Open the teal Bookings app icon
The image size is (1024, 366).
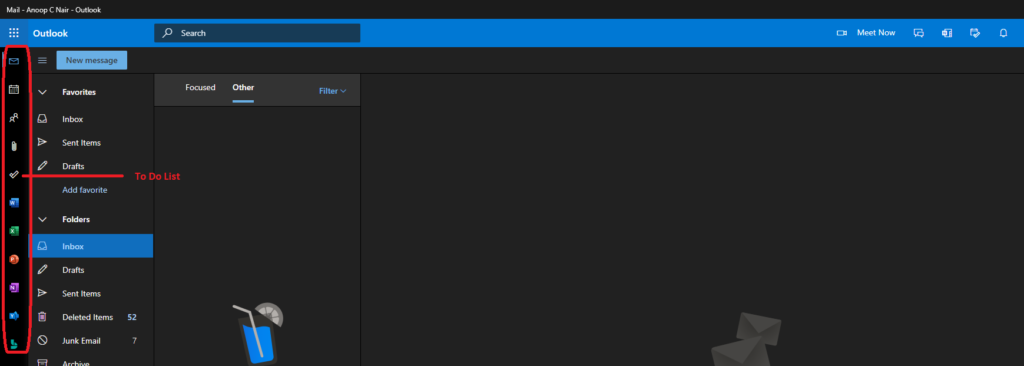[14, 344]
